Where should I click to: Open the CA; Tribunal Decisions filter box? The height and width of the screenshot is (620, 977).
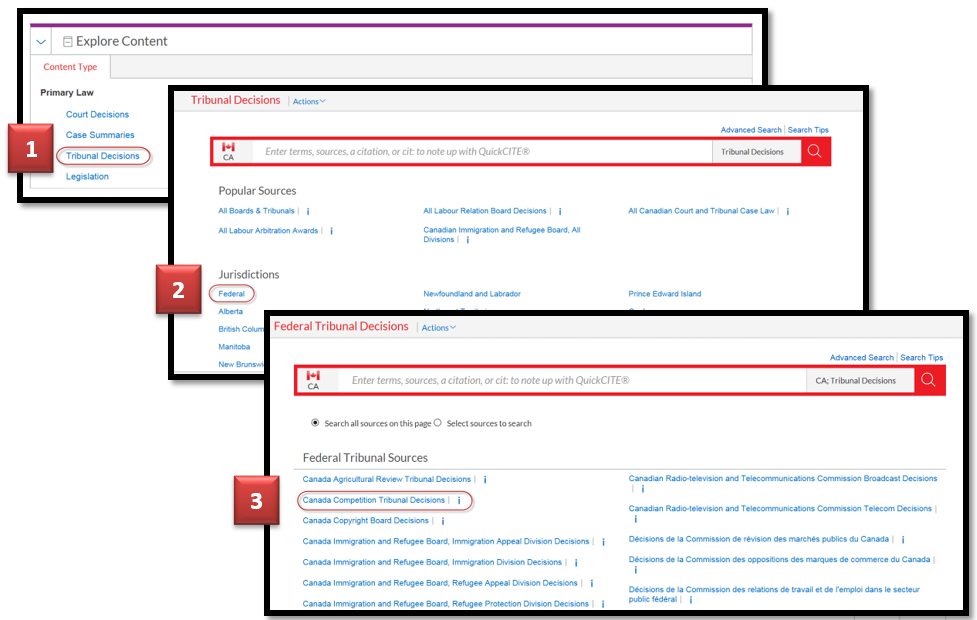point(860,380)
